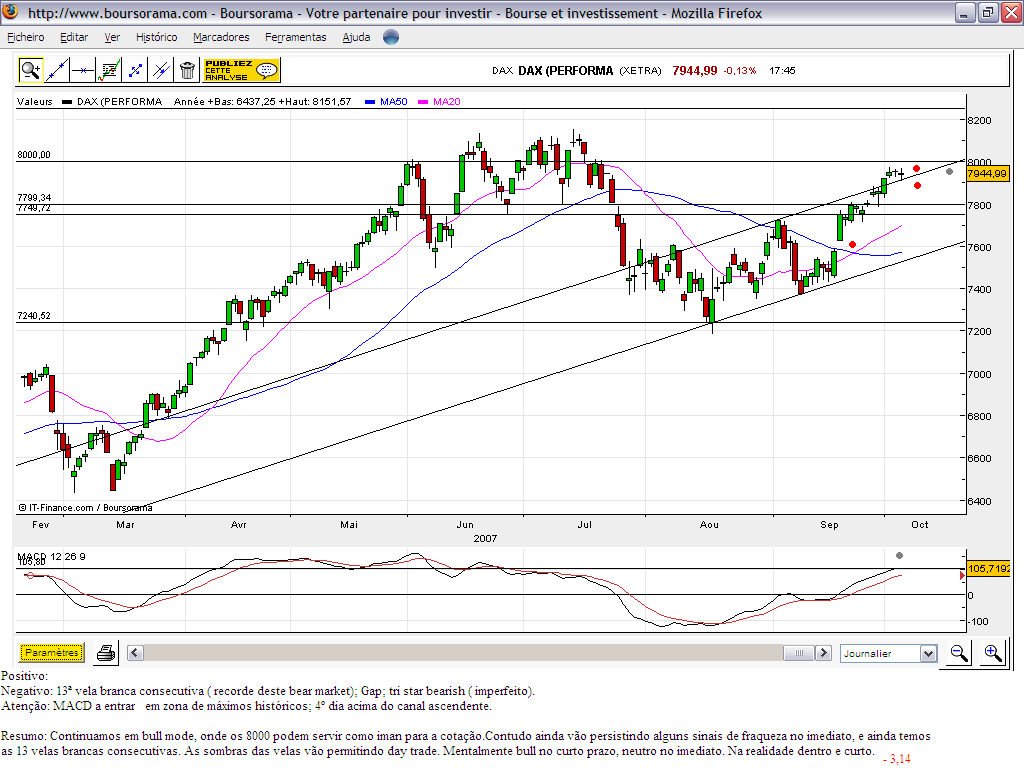Click the chart scrollbar thumb
The width and height of the screenshot is (1024, 768).
click(799, 652)
